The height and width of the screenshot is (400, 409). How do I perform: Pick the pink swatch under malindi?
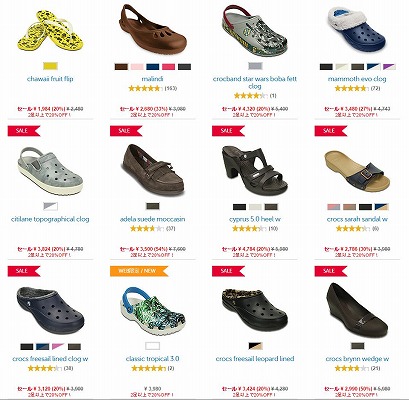point(137,67)
